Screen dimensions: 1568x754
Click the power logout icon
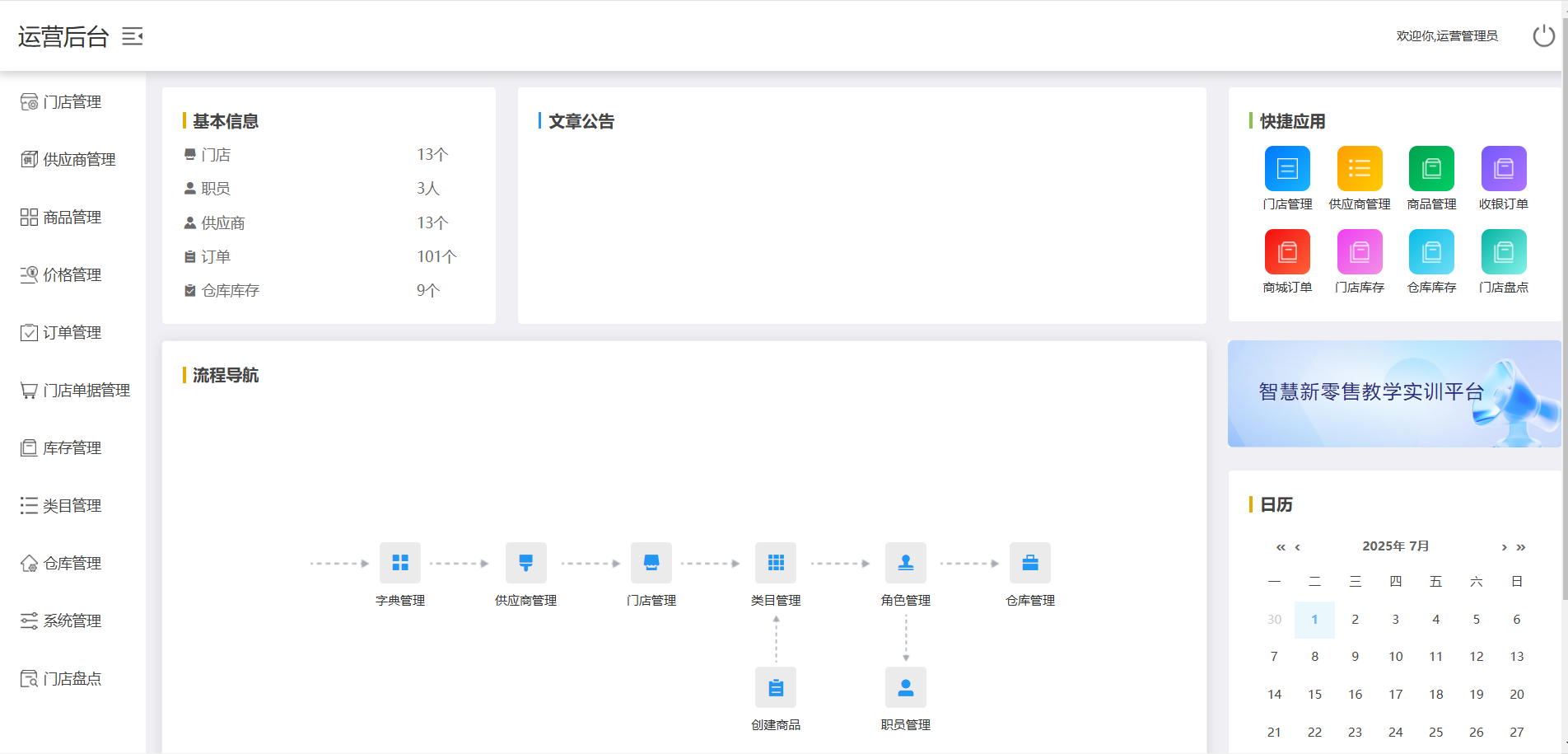(1543, 36)
